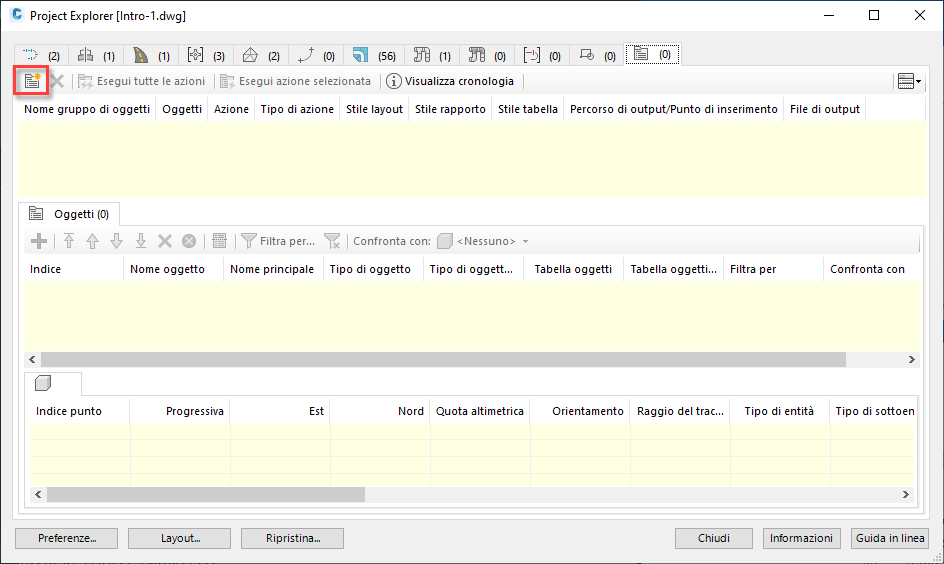Create a new object set

(32, 81)
